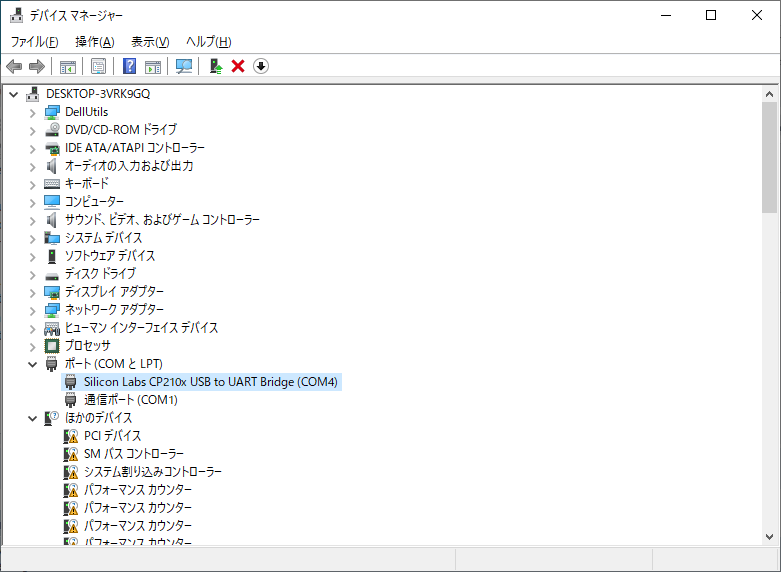
Task: Select the SM バス コントローラー device
Action: (x=133, y=454)
